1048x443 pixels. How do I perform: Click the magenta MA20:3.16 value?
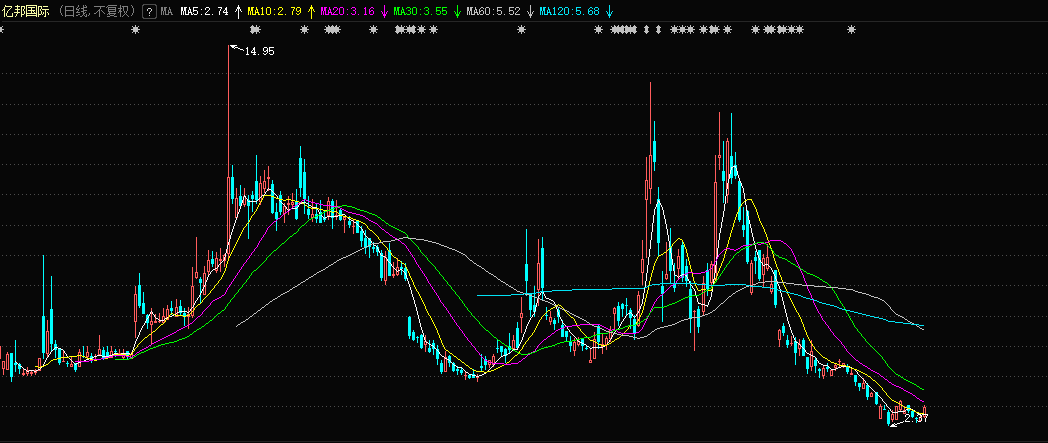[347, 11]
